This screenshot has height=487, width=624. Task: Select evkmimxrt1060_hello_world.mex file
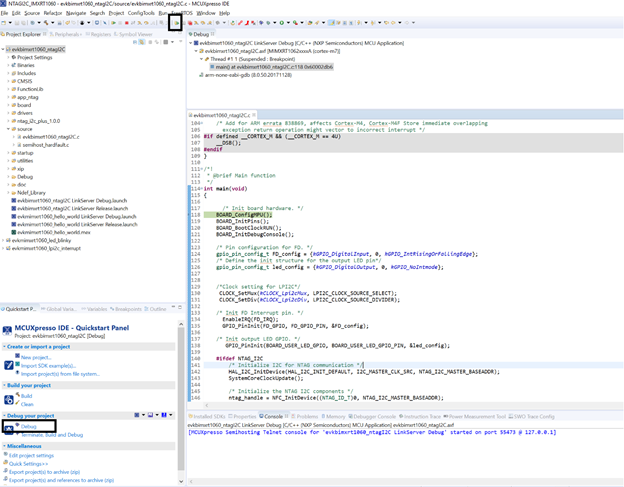coord(54,232)
